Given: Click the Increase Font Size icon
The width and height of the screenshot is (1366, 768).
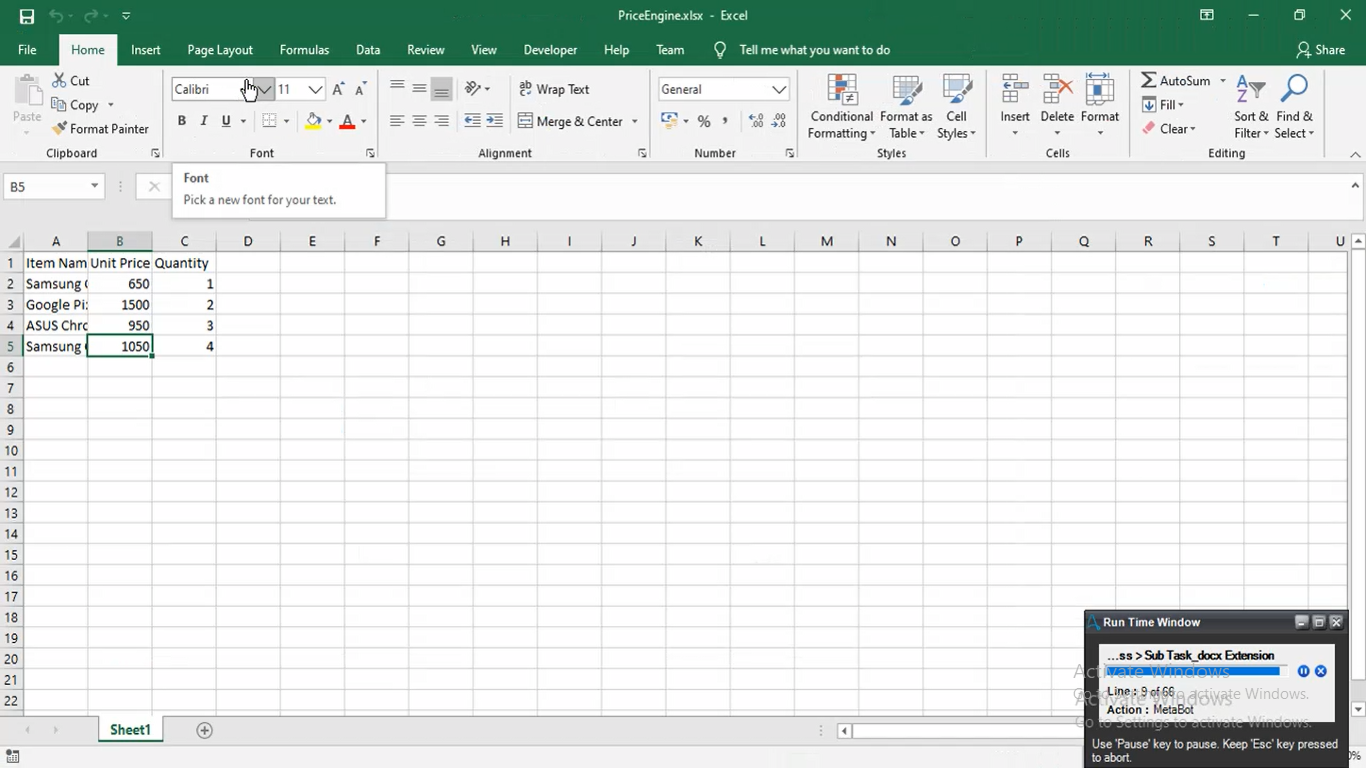Looking at the screenshot, I should click(338, 90).
